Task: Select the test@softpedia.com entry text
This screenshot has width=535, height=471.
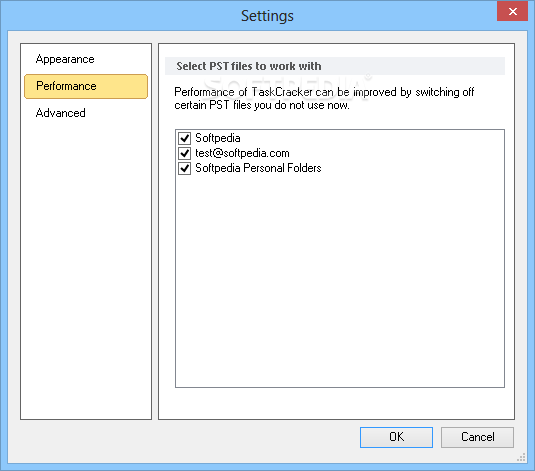Action: tap(242, 153)
